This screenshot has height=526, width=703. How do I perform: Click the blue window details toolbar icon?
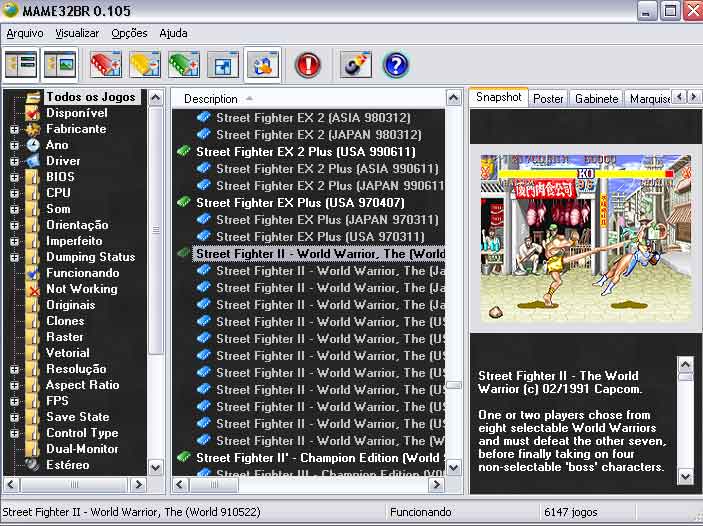click(223, 65)
